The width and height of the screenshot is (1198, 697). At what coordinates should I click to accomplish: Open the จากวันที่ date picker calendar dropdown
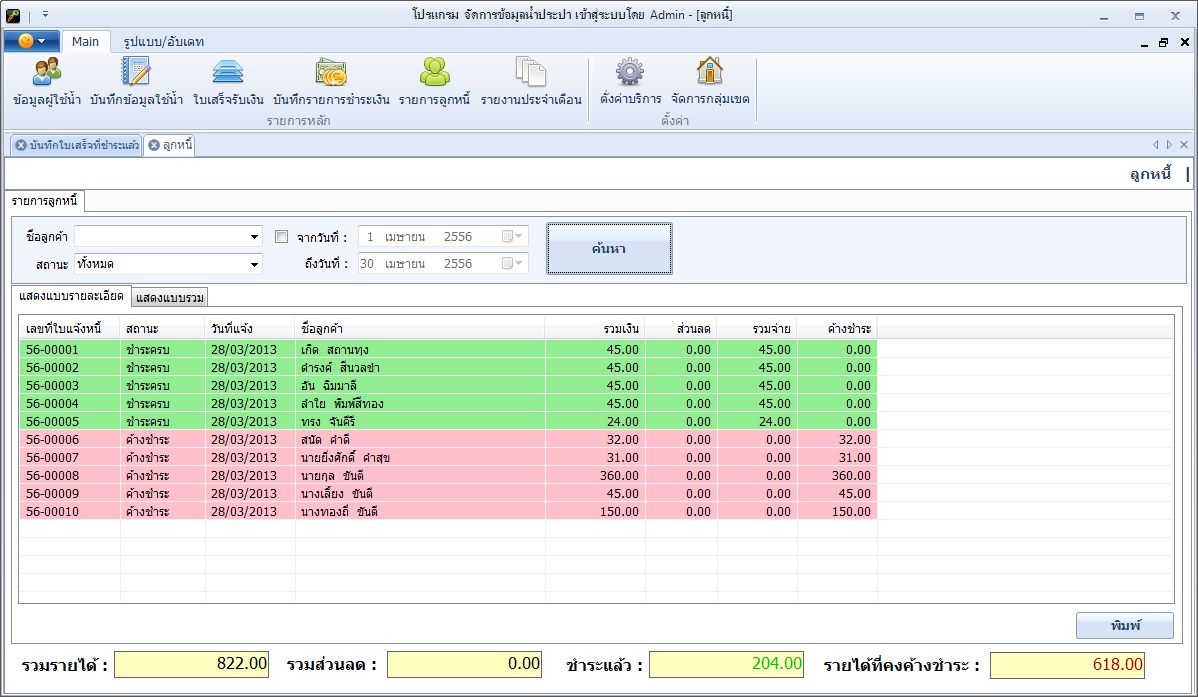tap(513, 237)
